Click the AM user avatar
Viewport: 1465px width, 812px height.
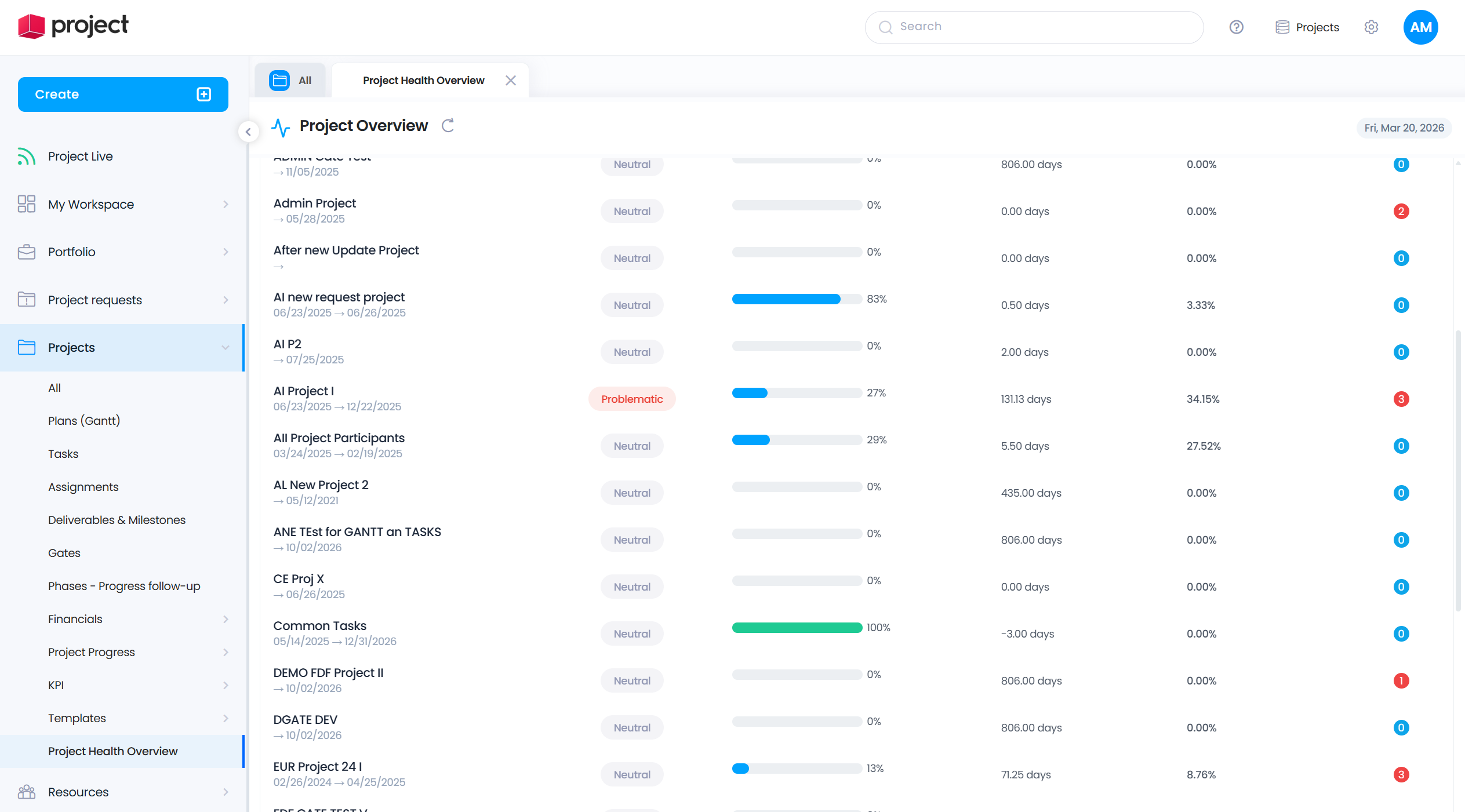tap(1420, 27)
